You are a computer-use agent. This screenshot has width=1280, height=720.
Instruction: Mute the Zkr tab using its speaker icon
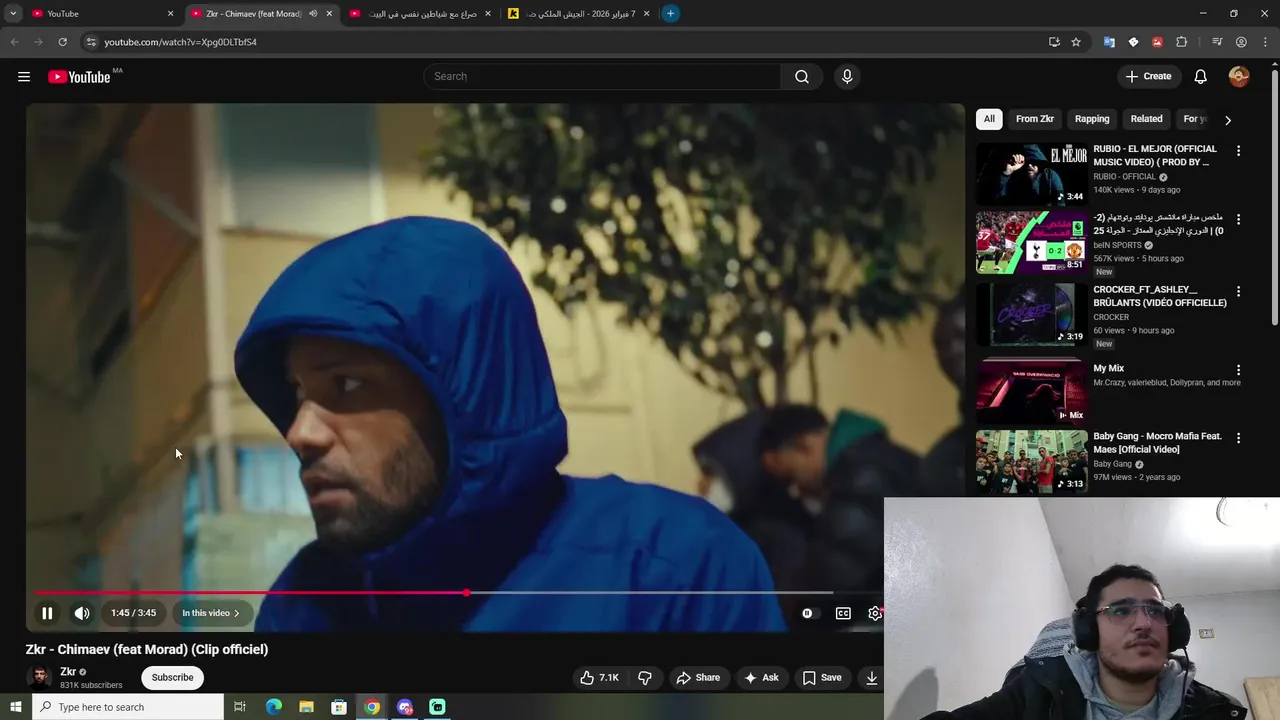click(x=313, y=14)
